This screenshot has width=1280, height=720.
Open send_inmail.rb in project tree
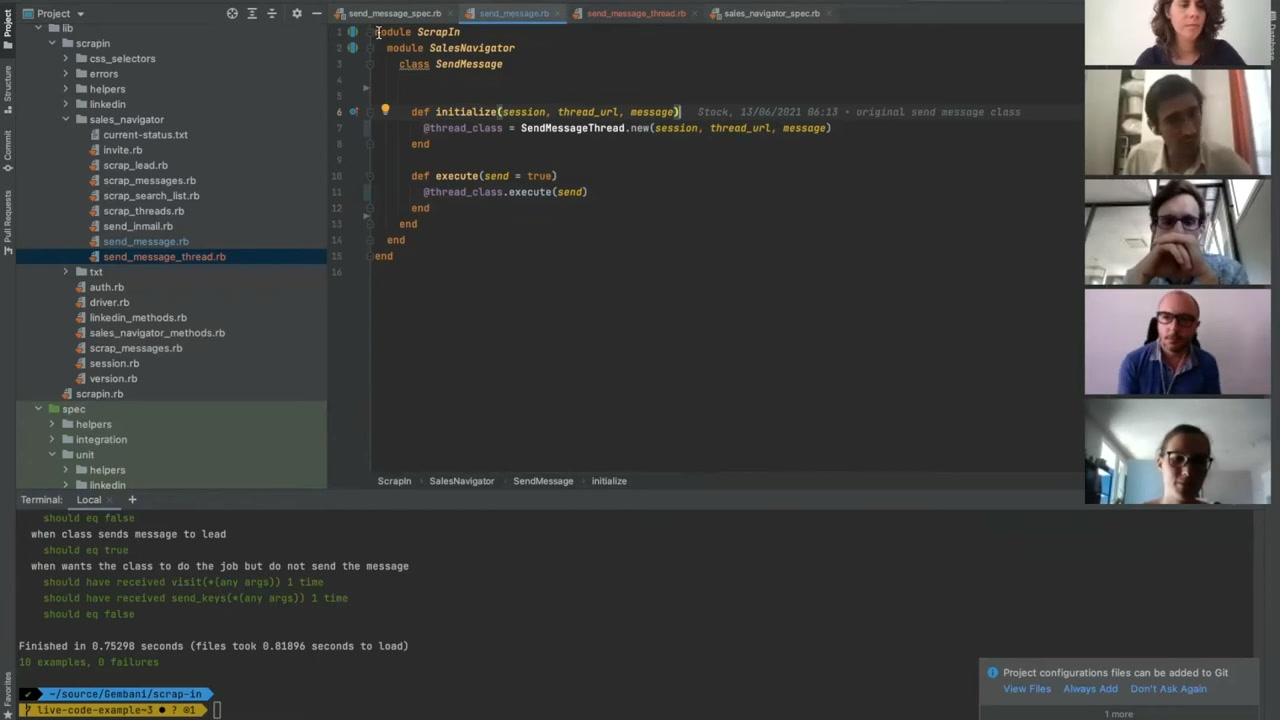click(x=138, y=227)
